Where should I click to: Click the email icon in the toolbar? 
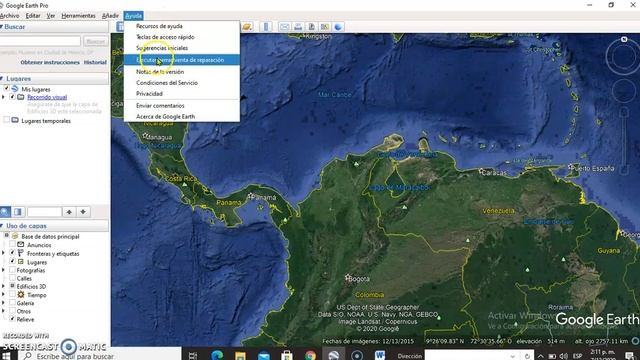[284, 27]
